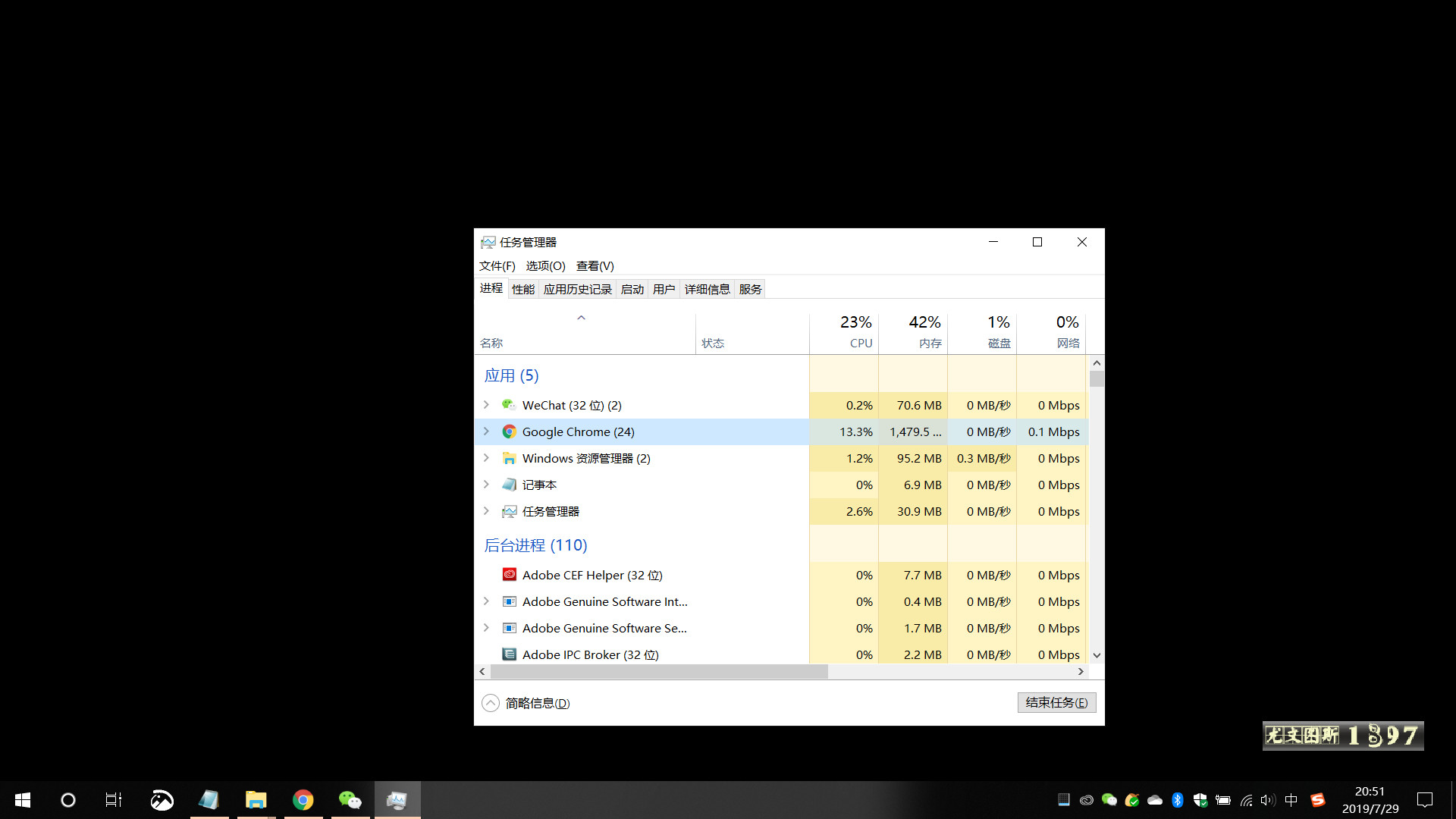Viewport: 1456px width, 819px height.
Task: Click the Windows 资源管理器 folder icon
Action: [x=509, y=459]
